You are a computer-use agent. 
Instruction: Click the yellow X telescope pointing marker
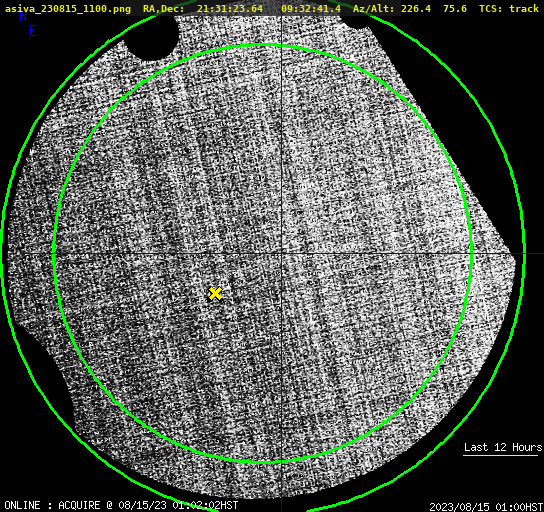point(215,293)
